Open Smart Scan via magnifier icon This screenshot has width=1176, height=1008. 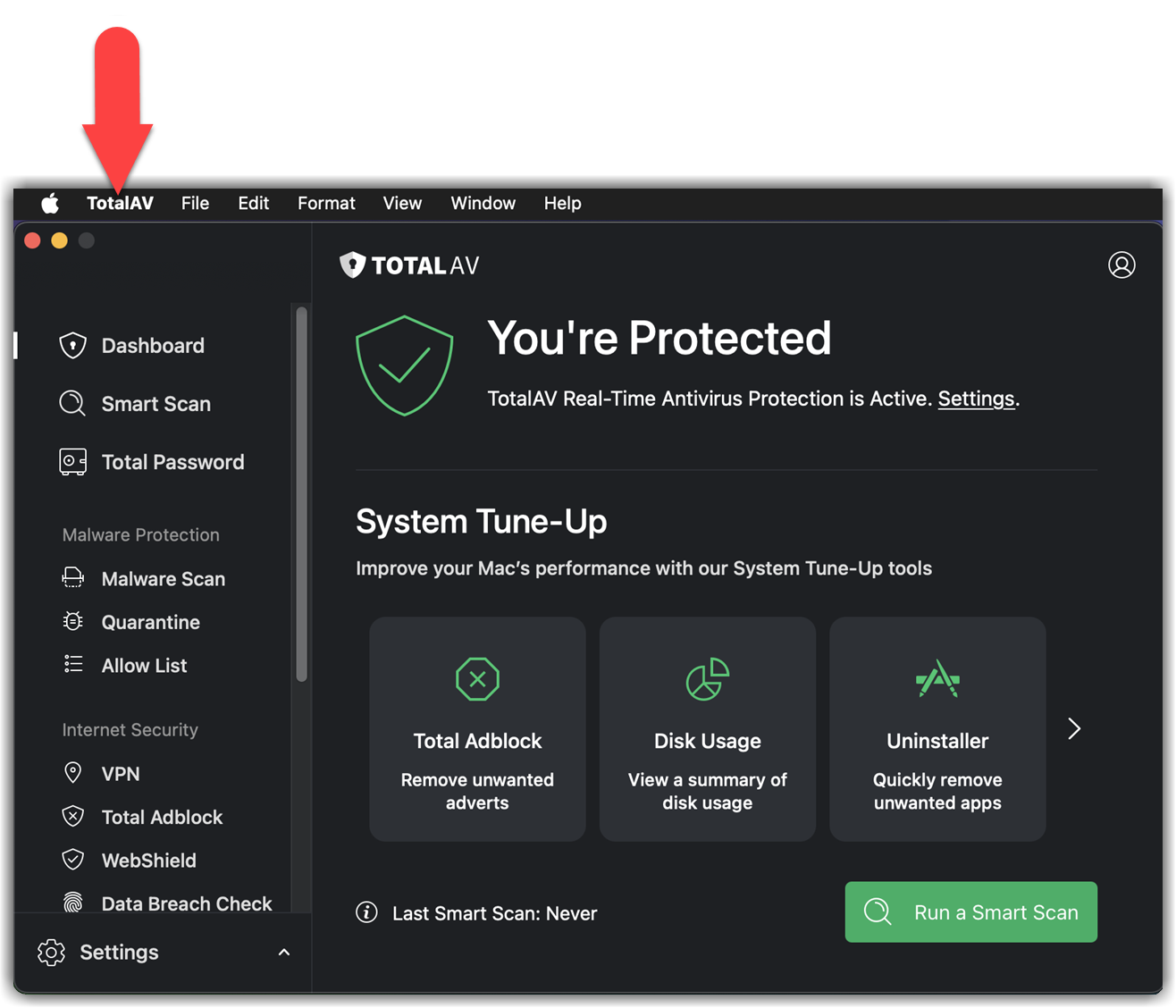72,404
